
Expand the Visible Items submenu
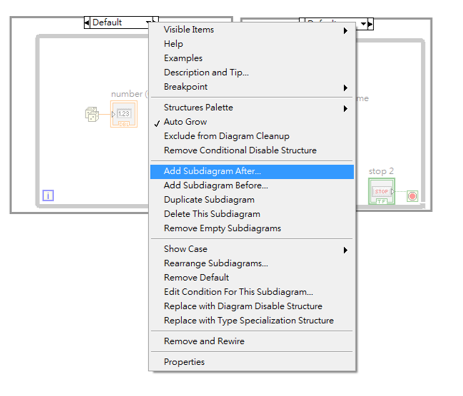252,30
